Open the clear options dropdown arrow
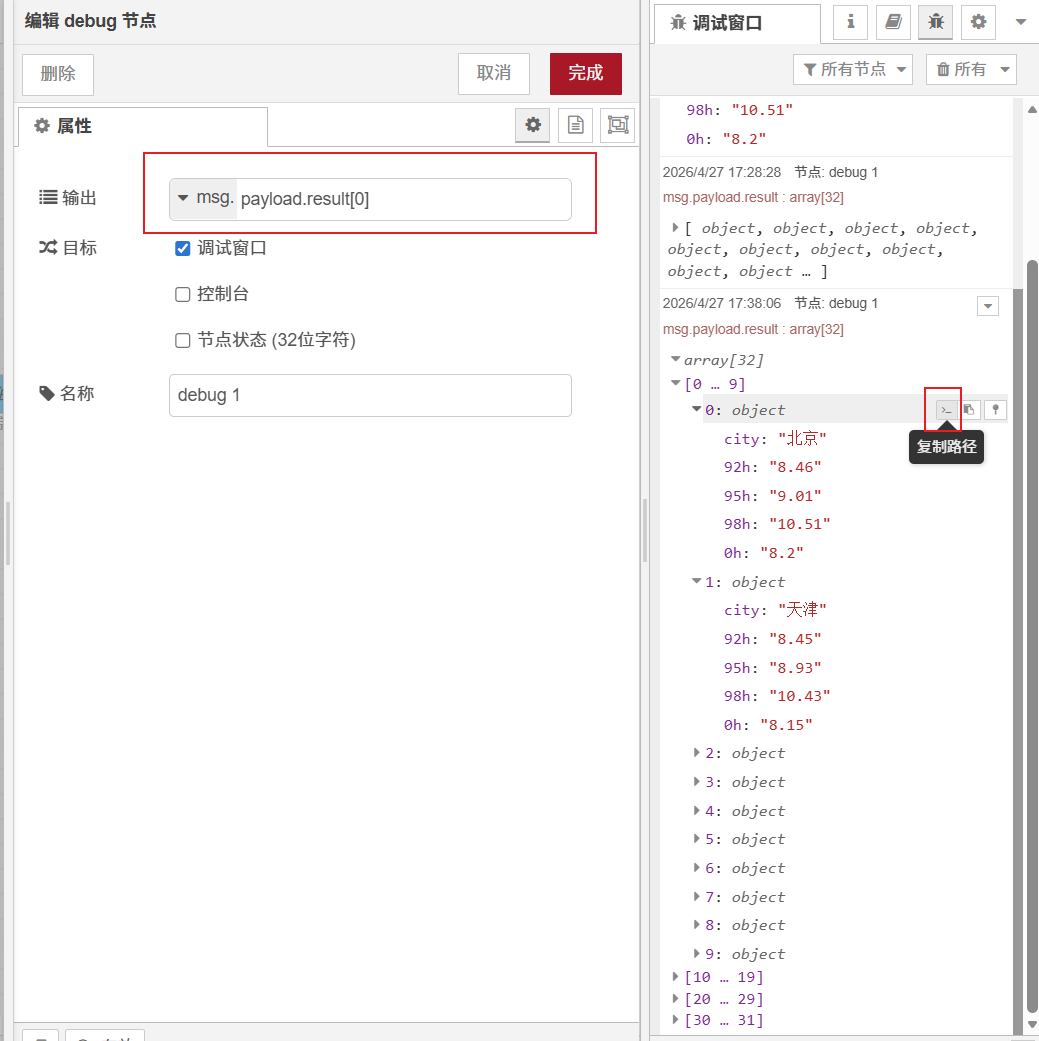Screen dimensions: 1039x1041 pos(1005,69)
